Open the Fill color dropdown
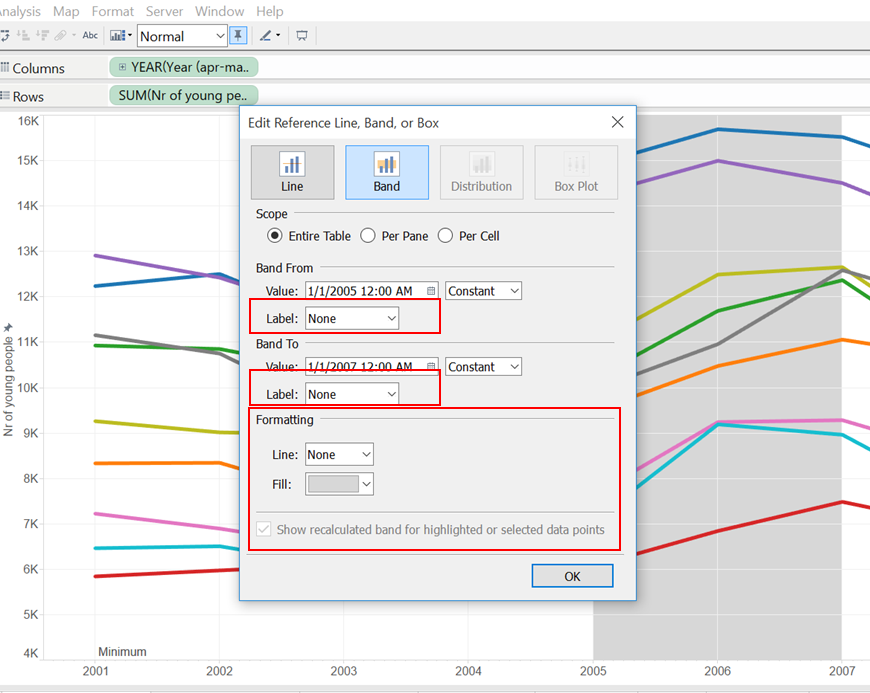The image size is (870, 693). click(339, 484)
